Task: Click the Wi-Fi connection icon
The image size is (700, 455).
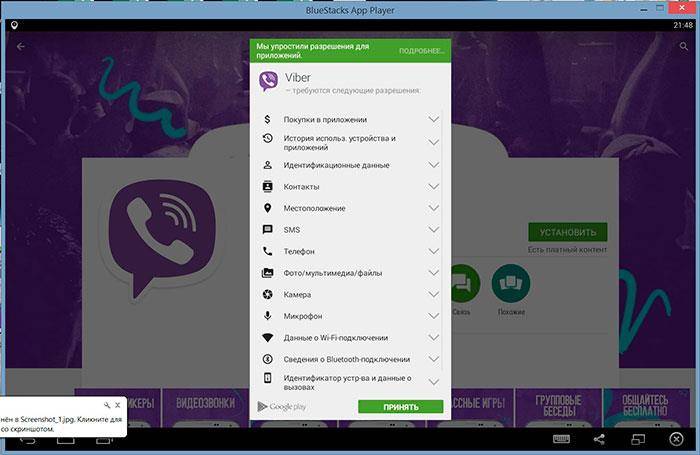Action: (x=267, y=338)
